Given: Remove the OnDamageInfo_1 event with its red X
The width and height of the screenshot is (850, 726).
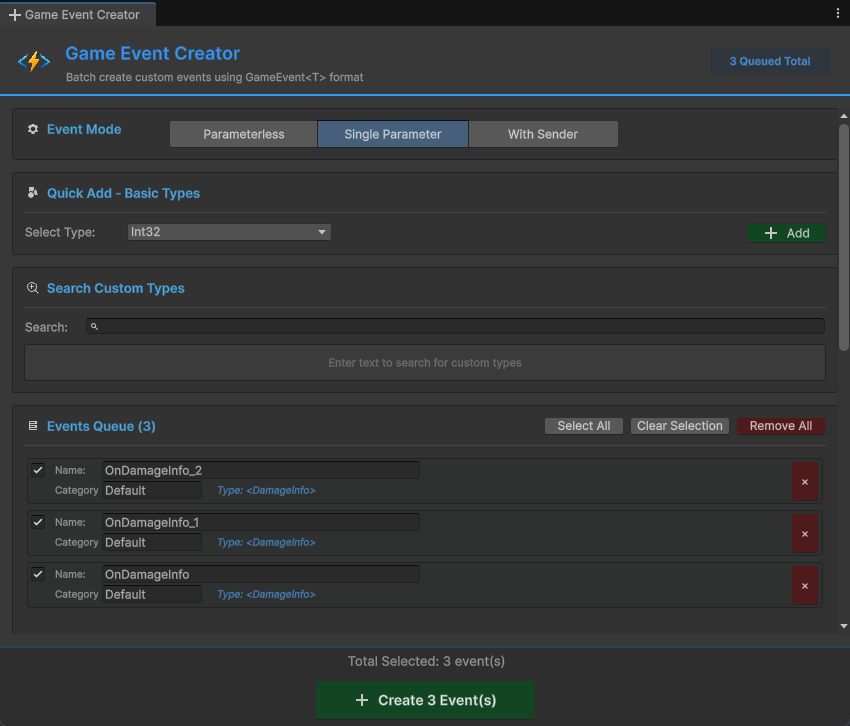Looking at the screenshot, I should 805,533.
